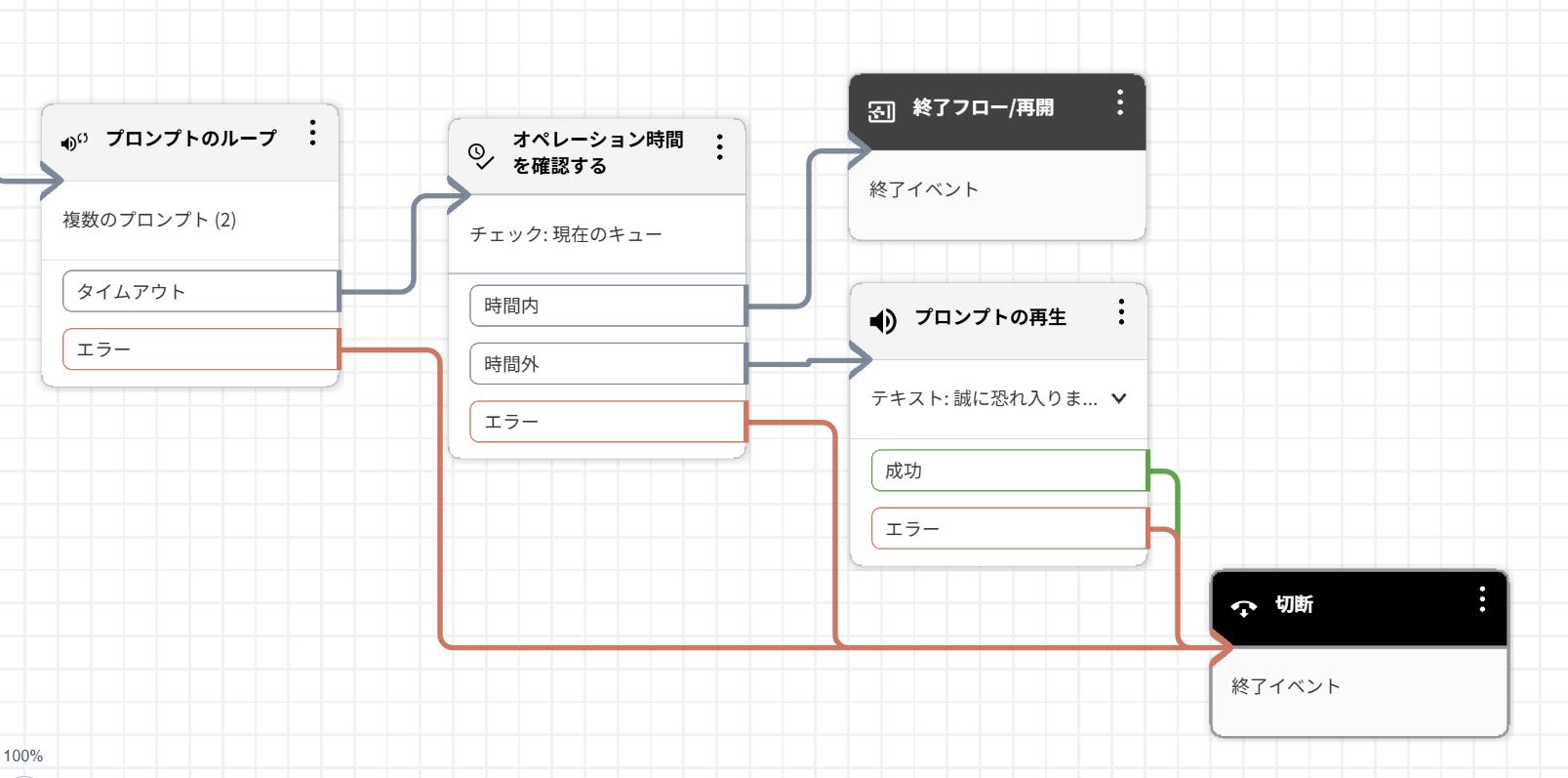The width and height of the screenshot is (1568, 778).
Task: Select the 時間内 branch
Action: pyautogui.click(x=607, y=306)
